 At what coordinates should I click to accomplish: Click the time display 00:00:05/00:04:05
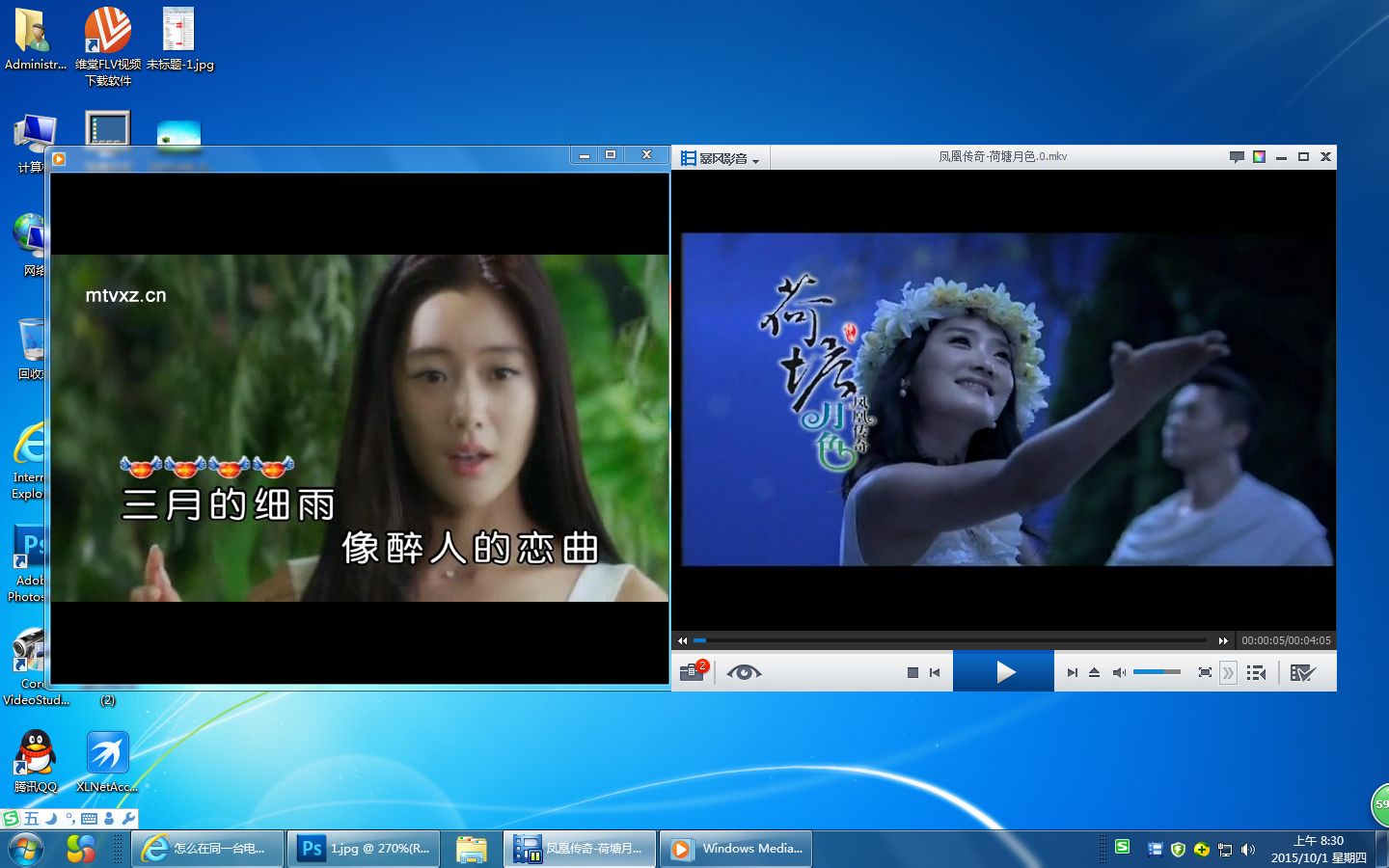pyautogui.click(x=1286, y=640)
